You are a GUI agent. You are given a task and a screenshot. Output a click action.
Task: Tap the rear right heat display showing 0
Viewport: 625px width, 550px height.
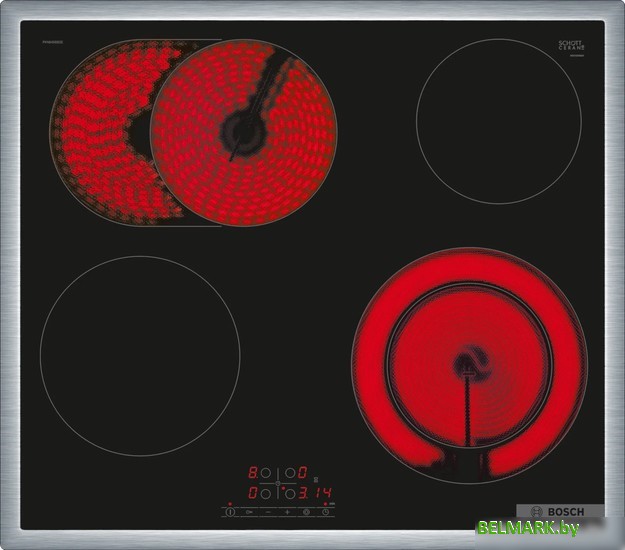[301, 473]
